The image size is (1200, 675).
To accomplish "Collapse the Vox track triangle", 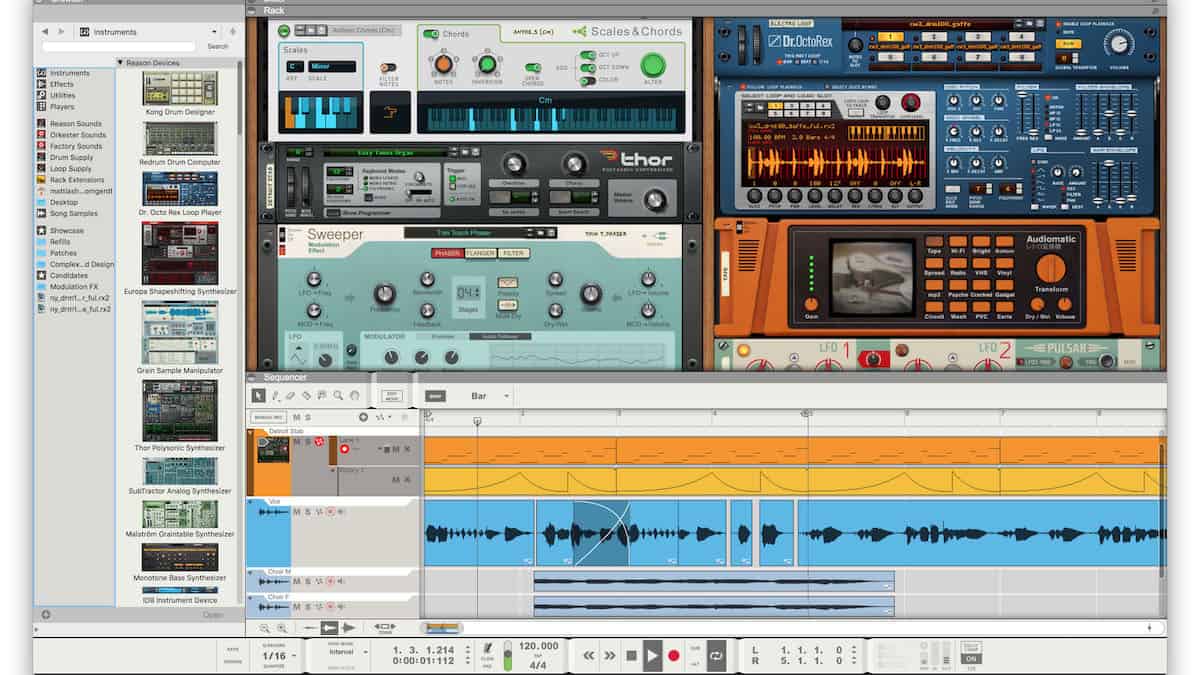I will point(251,502).
